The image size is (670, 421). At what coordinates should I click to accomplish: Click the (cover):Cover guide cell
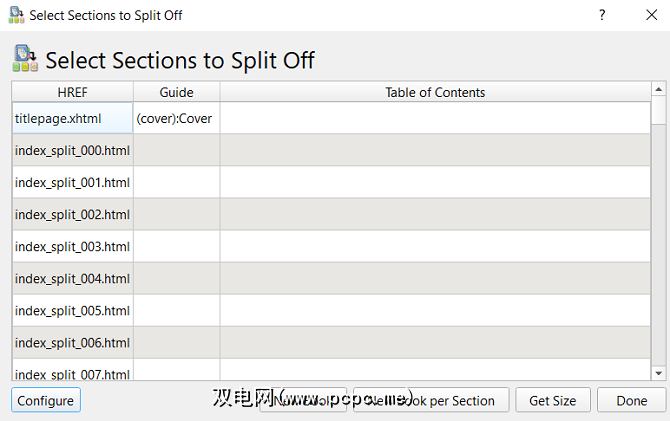click(x=176, y=118)
